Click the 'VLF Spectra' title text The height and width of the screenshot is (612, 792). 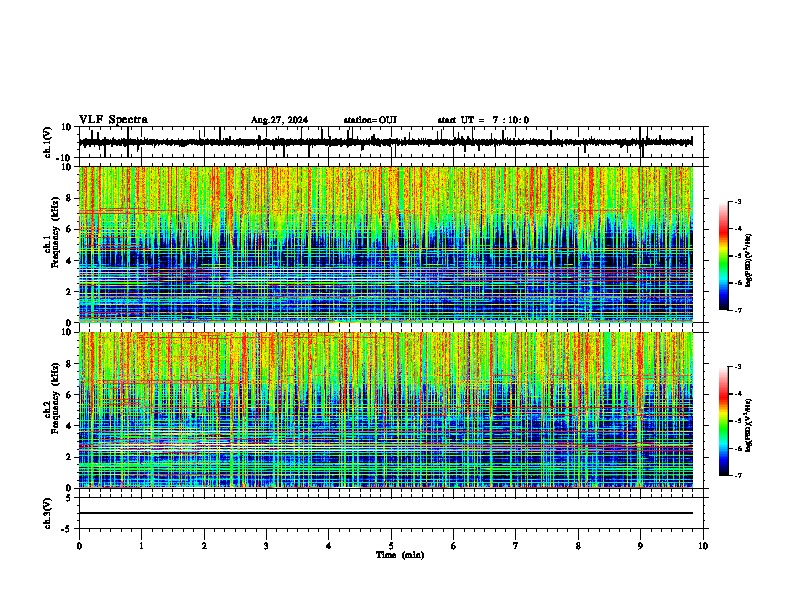[x=113, y=120]
